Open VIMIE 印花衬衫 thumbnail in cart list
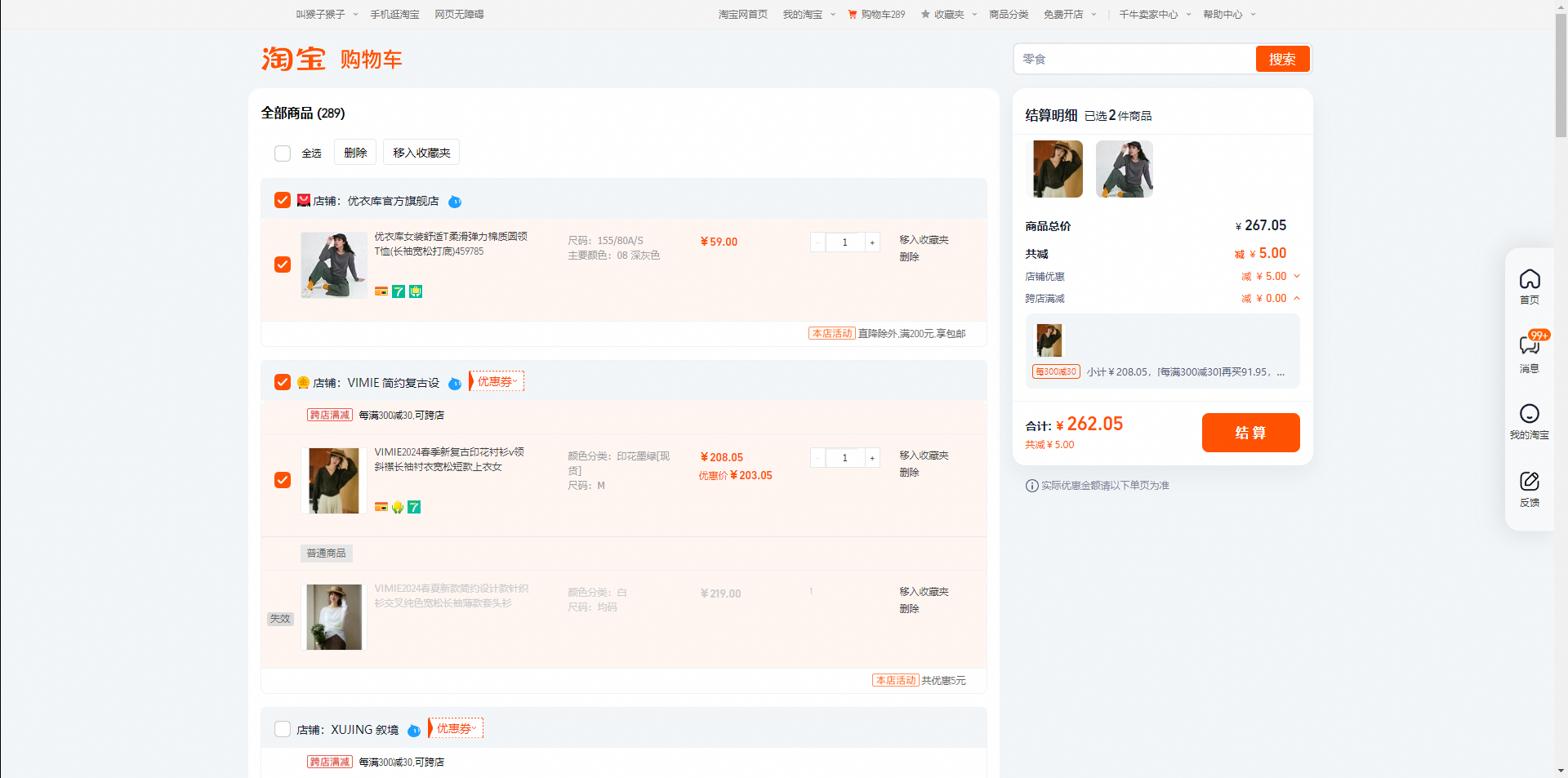This screenshot has width=1568, height=778. (333, 480)
